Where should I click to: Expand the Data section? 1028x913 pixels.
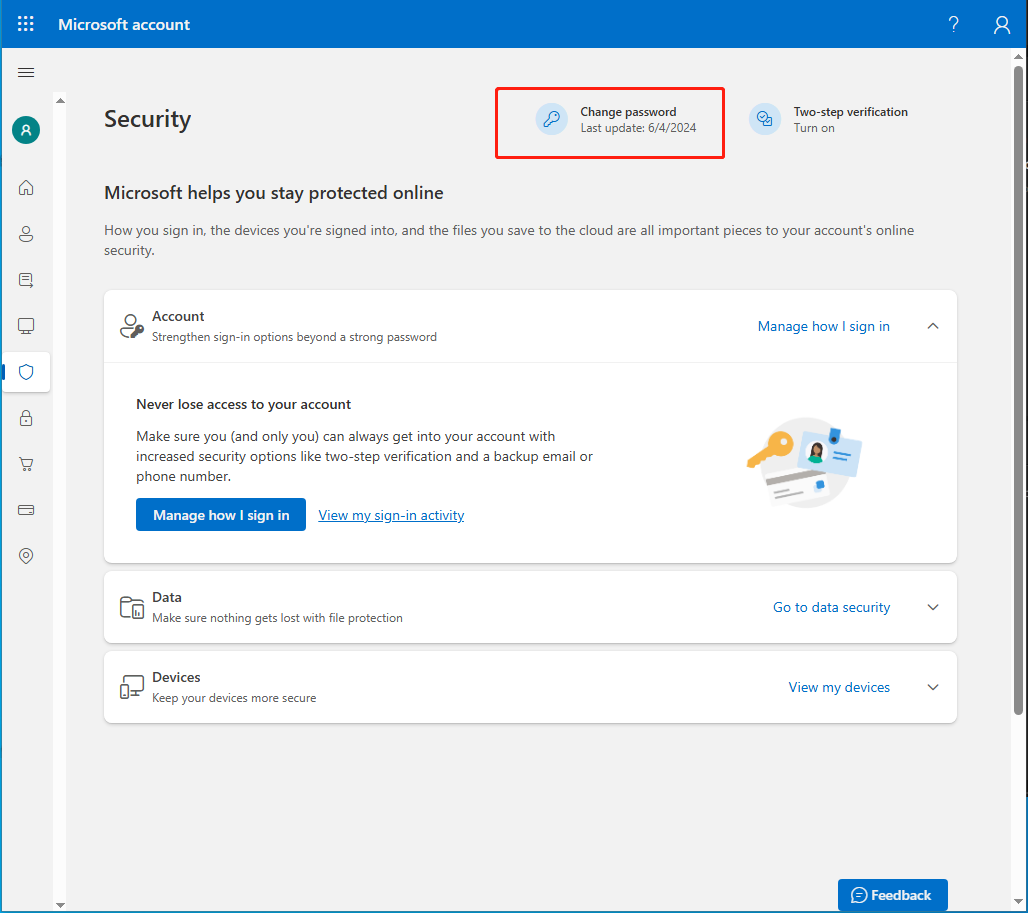(932, 607)
